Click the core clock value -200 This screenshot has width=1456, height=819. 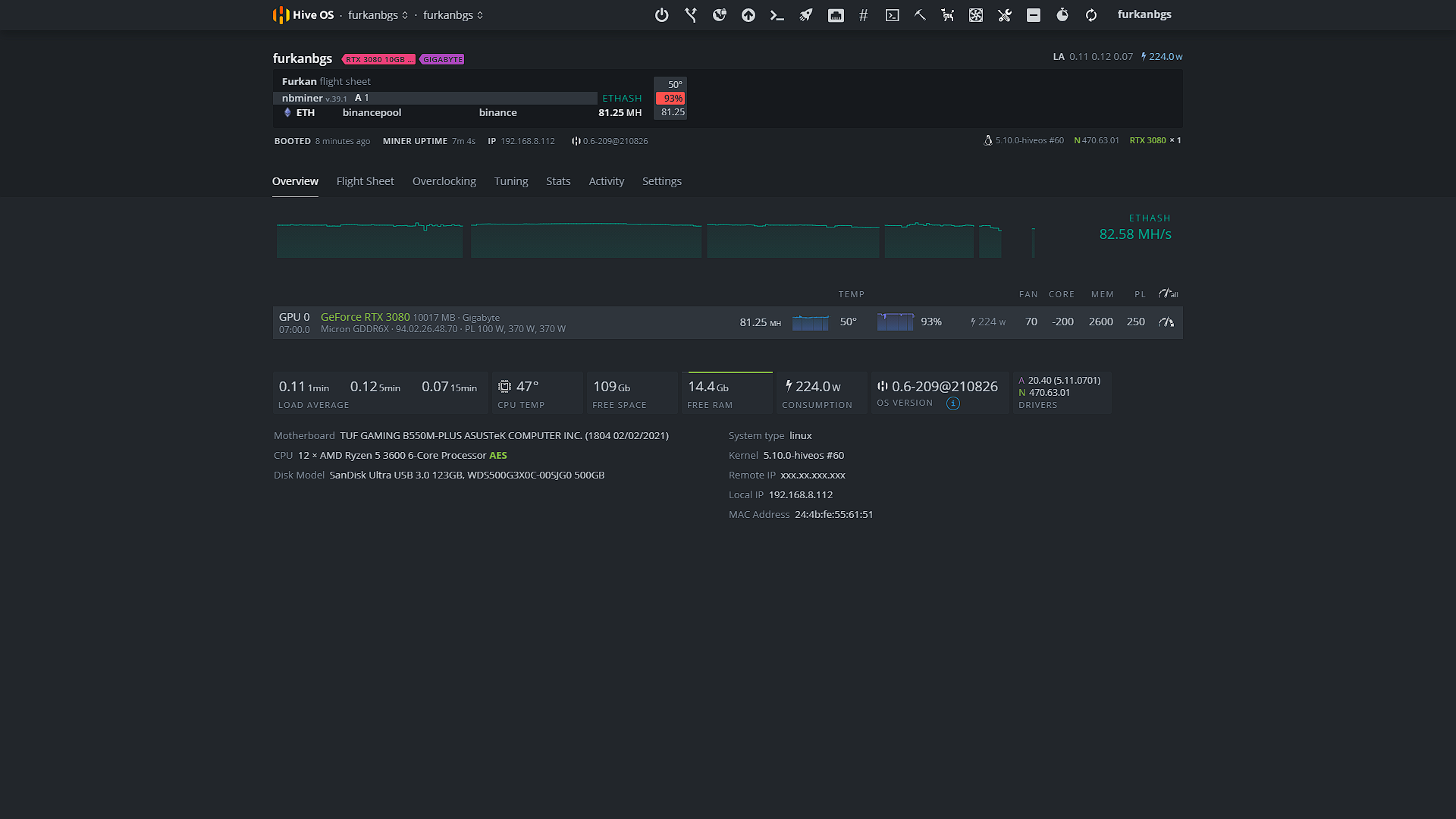coord(1062,322)
